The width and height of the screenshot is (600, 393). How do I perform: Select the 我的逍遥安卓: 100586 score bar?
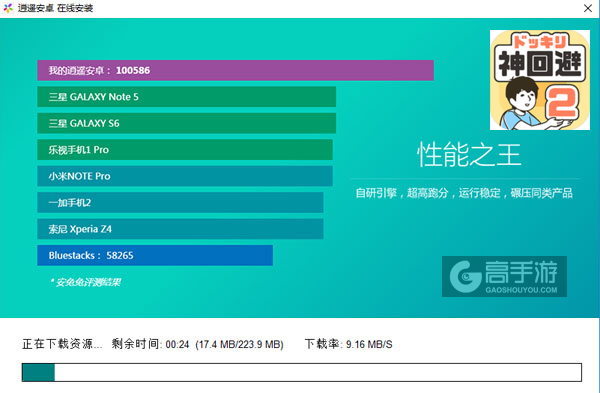235,70
